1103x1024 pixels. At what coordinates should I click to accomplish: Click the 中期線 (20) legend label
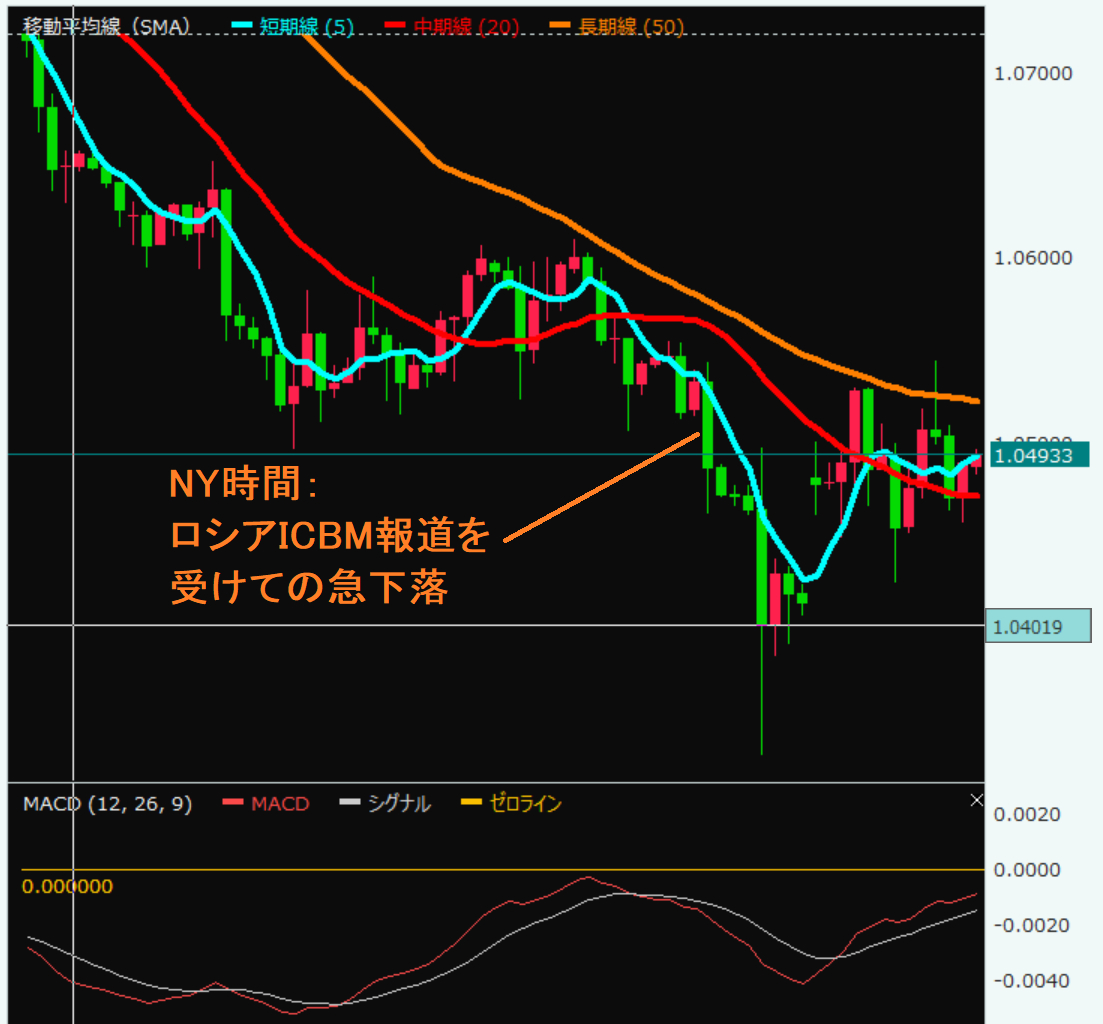click(x=466, y=27)
